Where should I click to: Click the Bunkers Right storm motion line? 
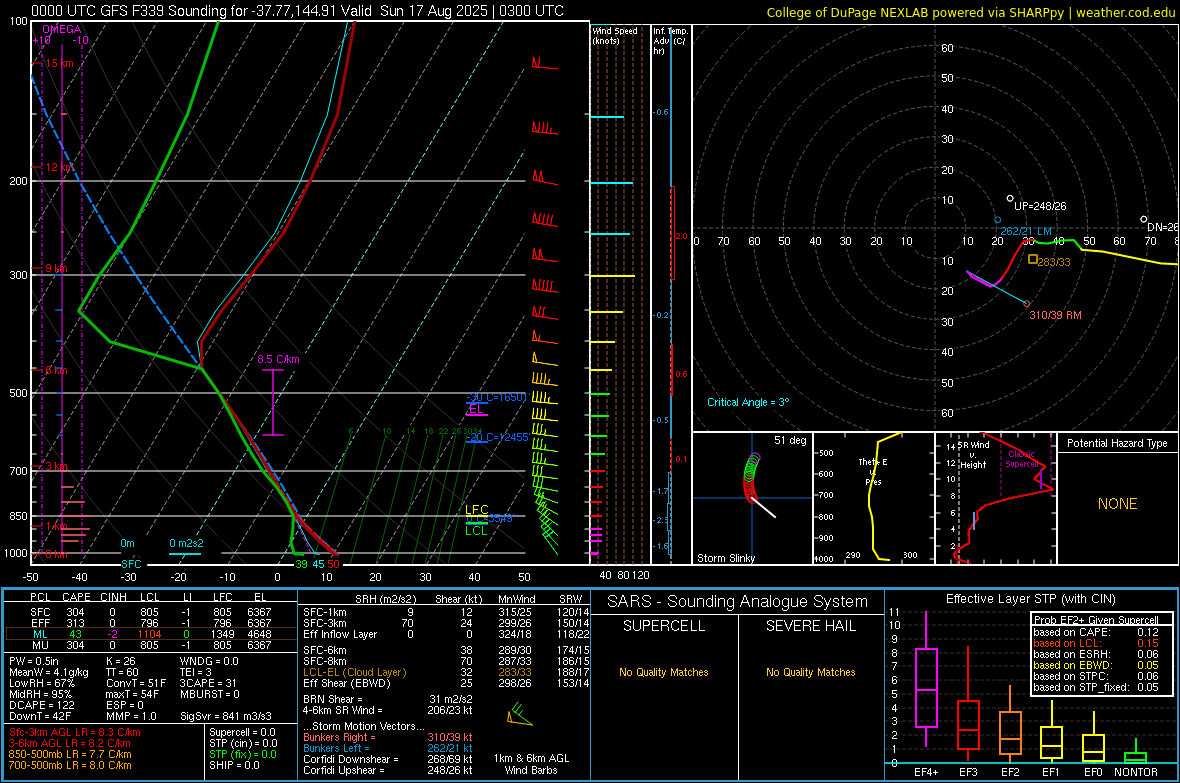[x=388, y=737]
